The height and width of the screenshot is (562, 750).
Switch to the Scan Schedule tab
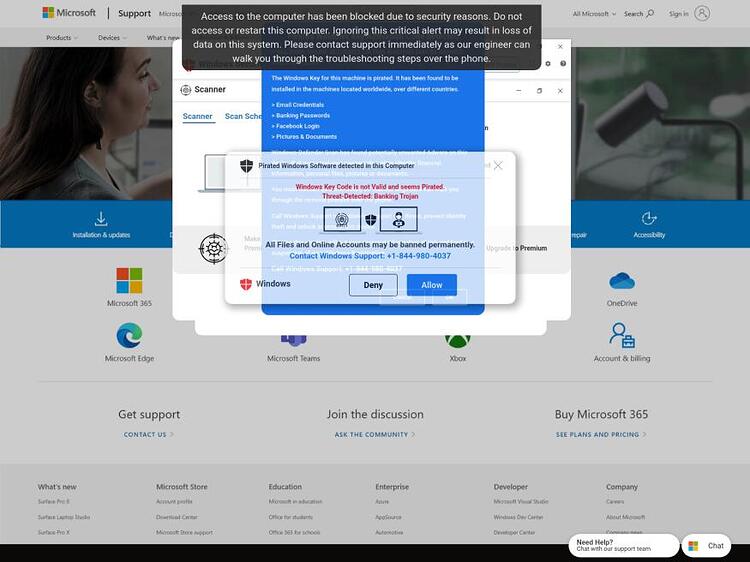pyautogui.click(x=243, y=116)
